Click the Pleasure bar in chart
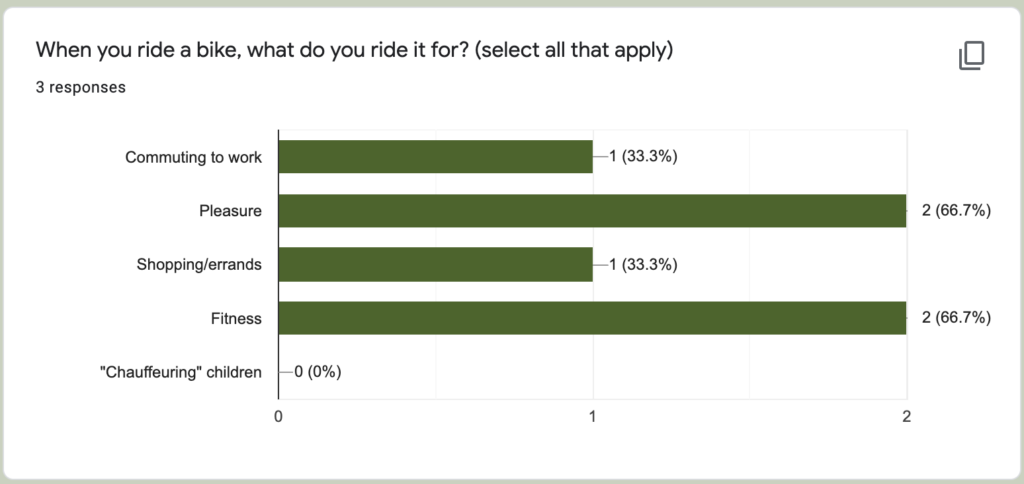Screen dimensions: 1024x484 592,211
